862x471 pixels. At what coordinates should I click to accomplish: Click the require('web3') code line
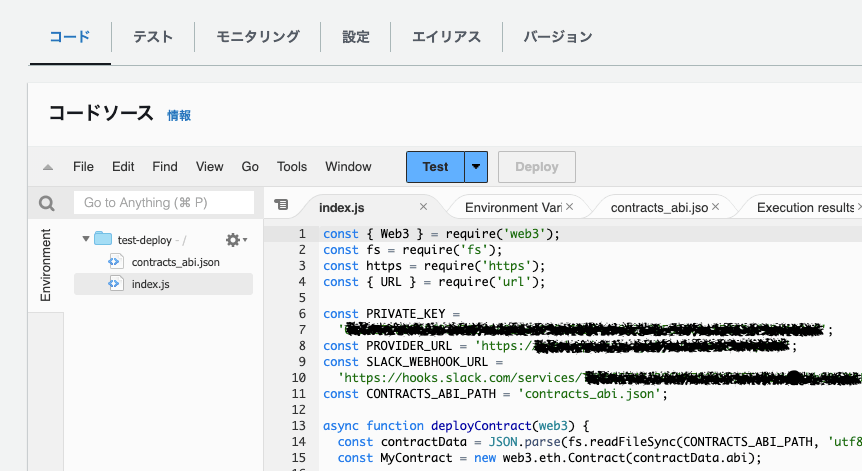[x=441, y=234]
